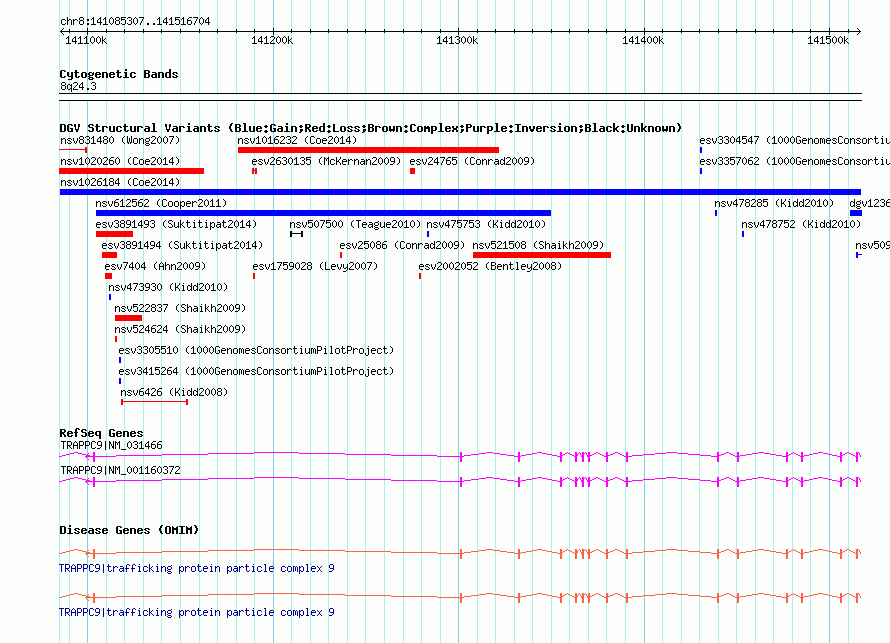The height and width of the screenshot is (643, 890).
Task: Click the nsv6426 (Kidd2008) variant span
Action: [x=154, y=402]
